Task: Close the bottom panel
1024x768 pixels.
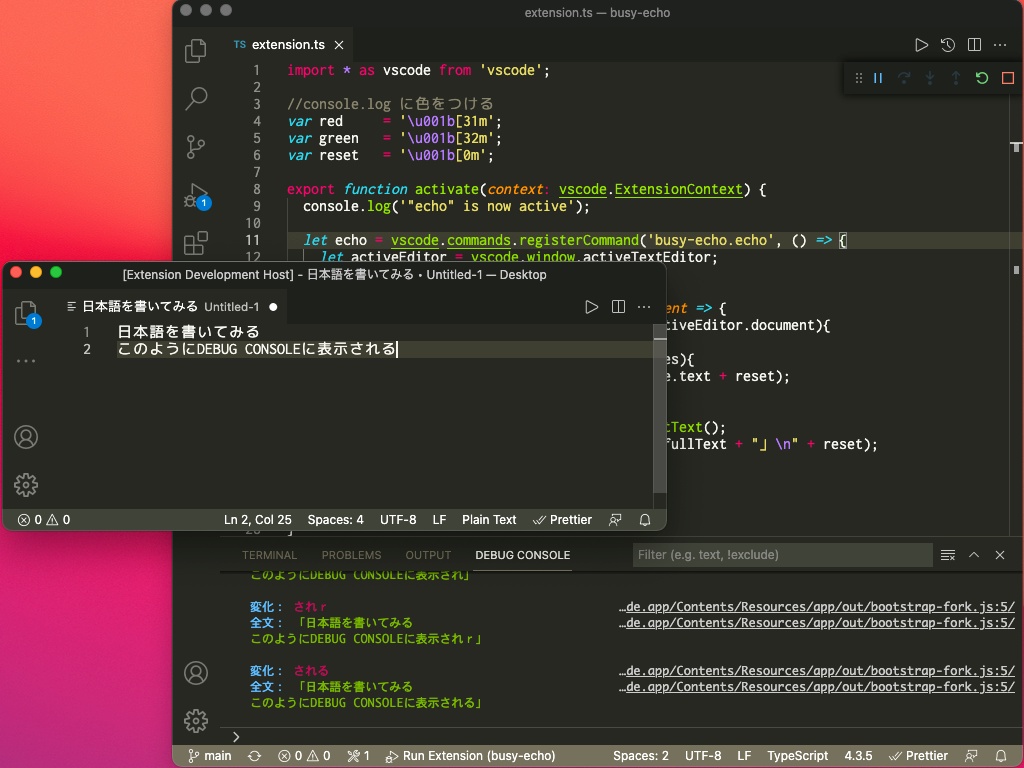Action: tap(1000, 555)
